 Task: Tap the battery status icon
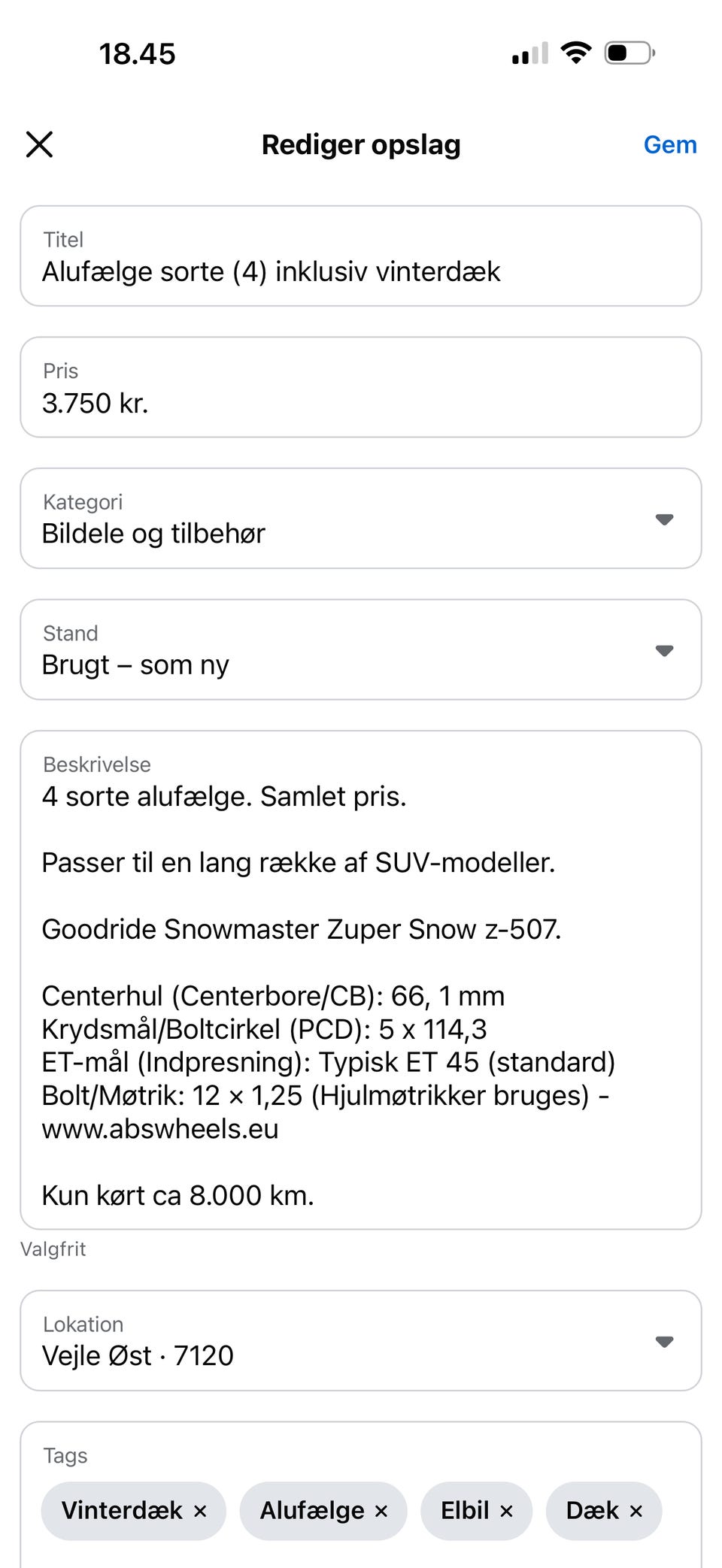[x=630, y=53]
